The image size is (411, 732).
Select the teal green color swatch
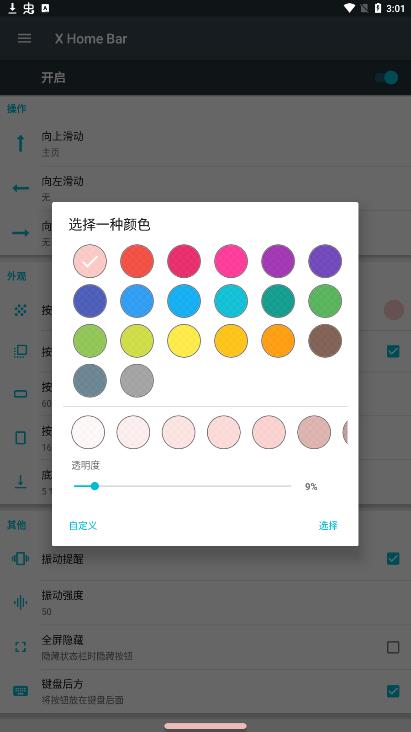(278, 301)
